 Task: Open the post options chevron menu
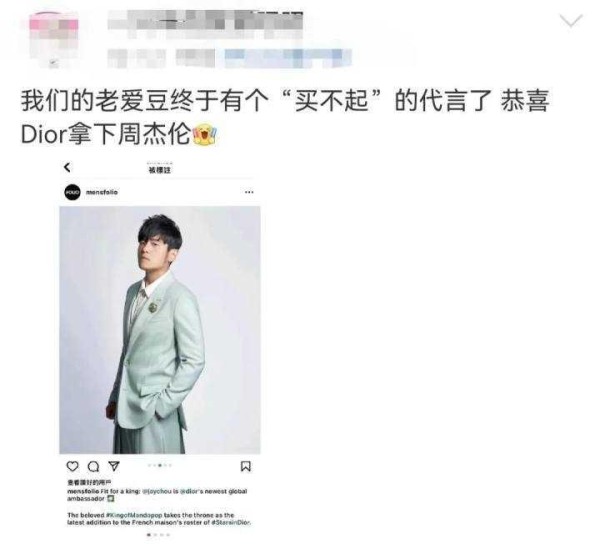click(x=571, y=21)
